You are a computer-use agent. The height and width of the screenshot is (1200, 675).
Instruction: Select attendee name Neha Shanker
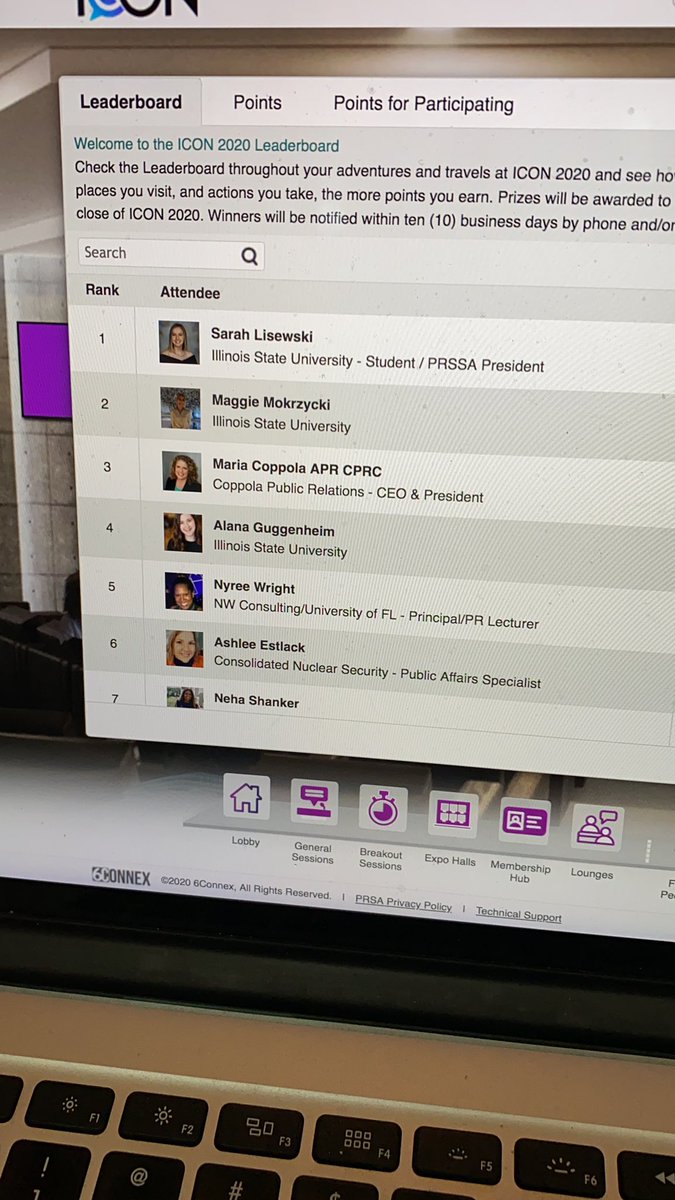[257, 702]
